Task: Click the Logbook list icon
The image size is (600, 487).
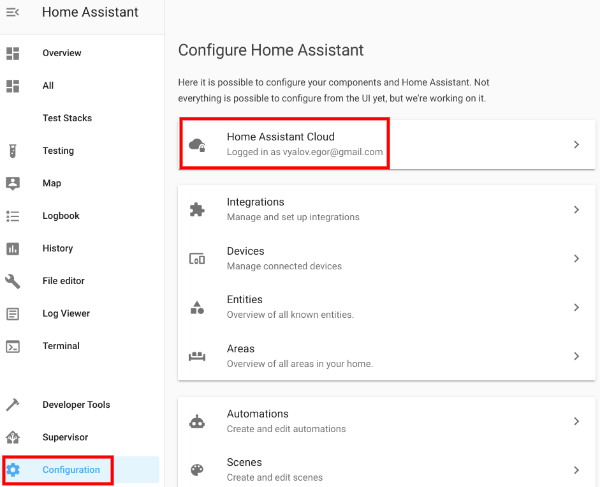Action: pyautogui.click(x=13, y=216)
